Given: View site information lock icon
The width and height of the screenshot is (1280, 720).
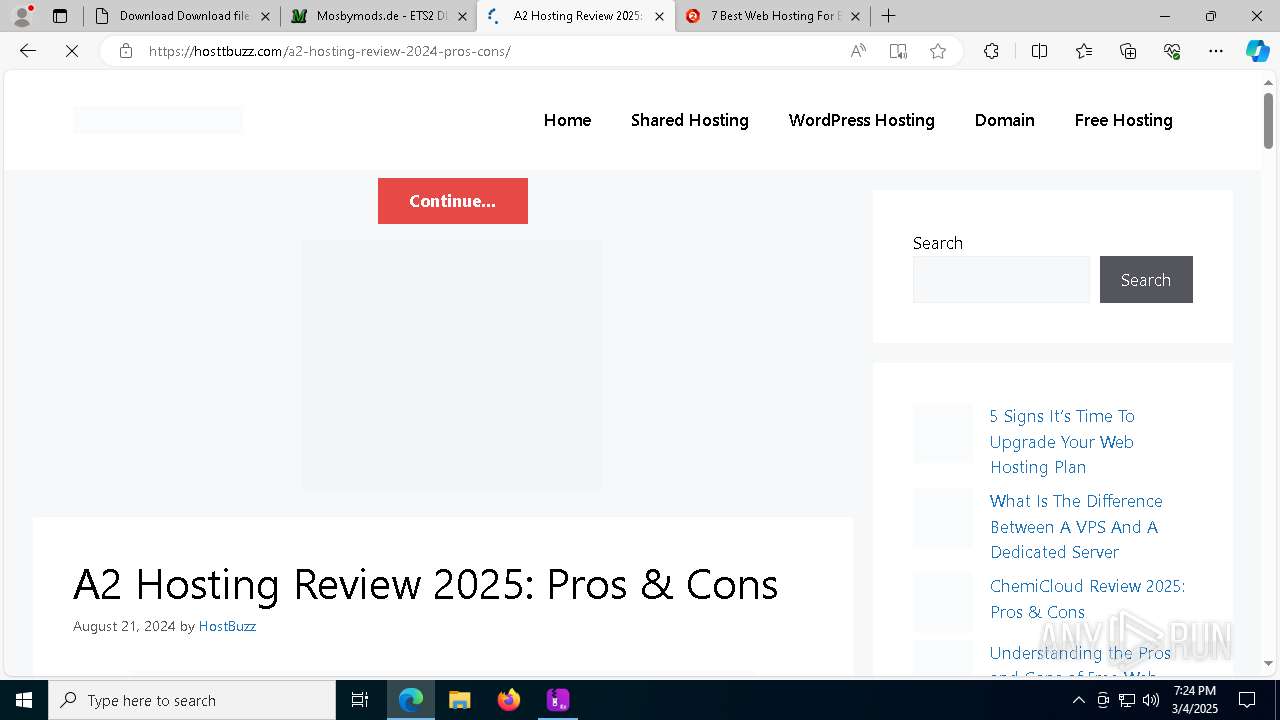Looking at the screenshot, I should (126, 51).
